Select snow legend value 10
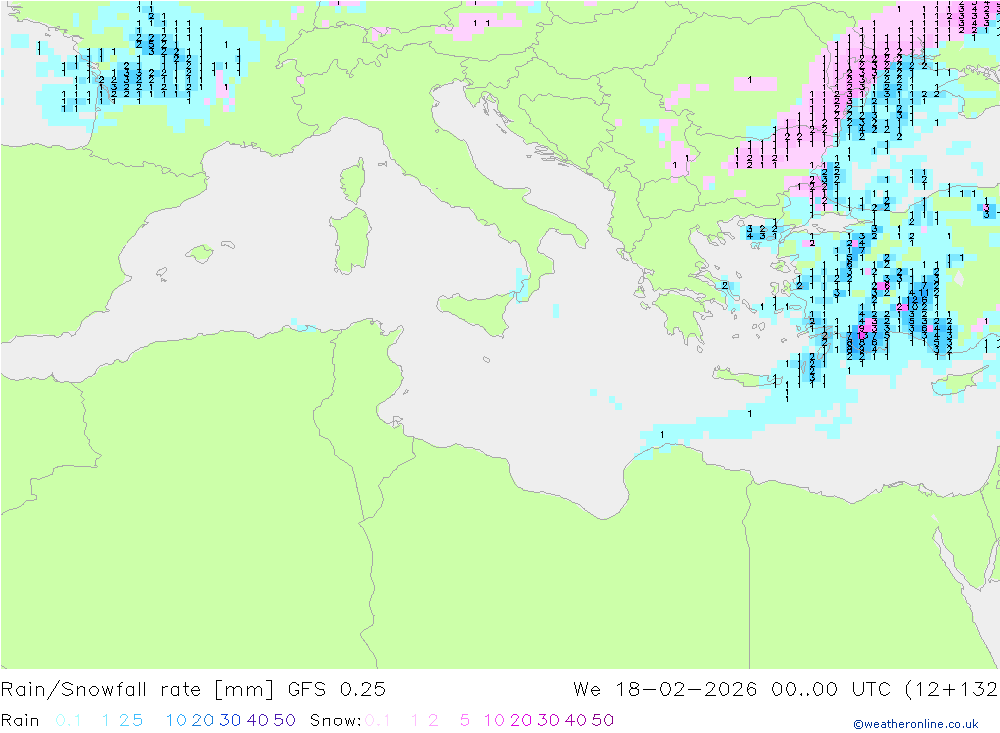 (x=494, y=720)
